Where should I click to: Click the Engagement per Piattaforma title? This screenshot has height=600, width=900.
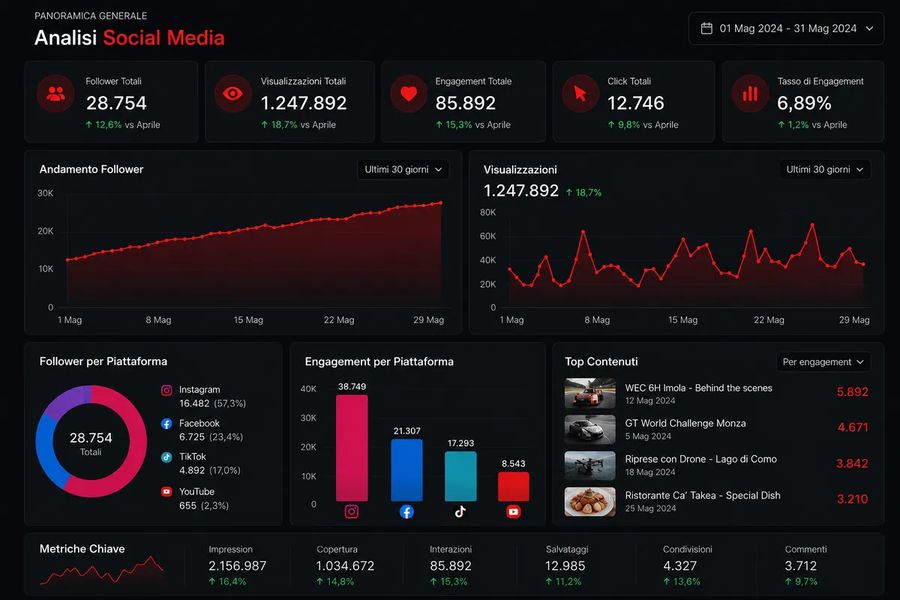(379, 362)
